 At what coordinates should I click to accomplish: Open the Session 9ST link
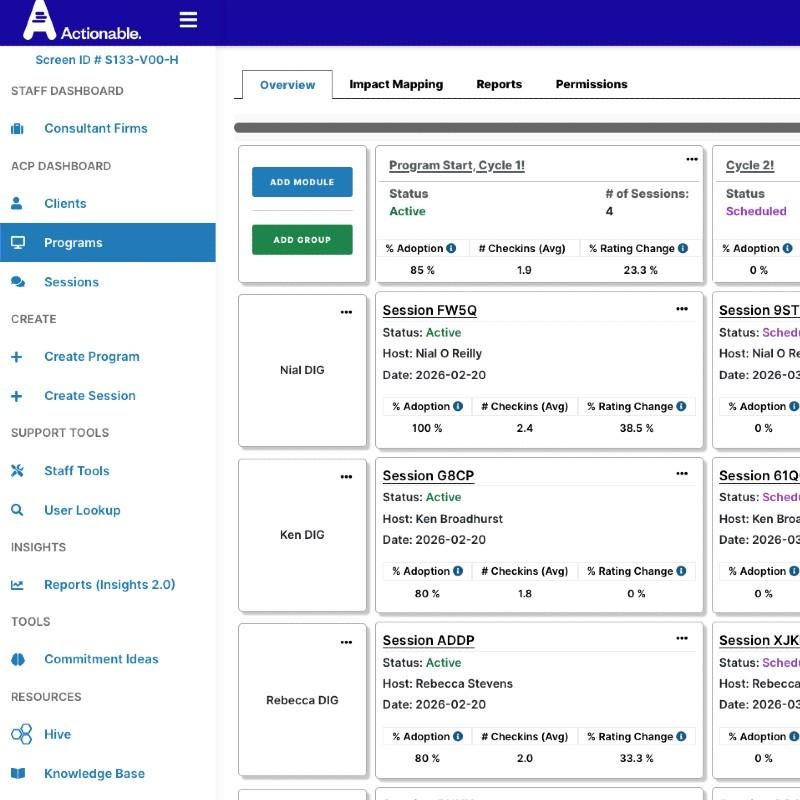pyautogui.click(x=759, y=310)
